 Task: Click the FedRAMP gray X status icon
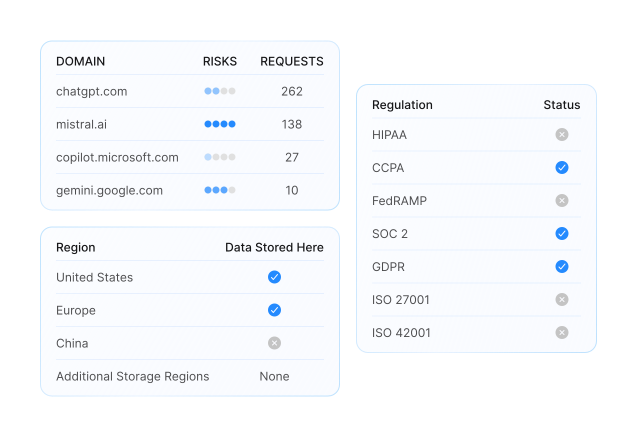click(561, 201)
